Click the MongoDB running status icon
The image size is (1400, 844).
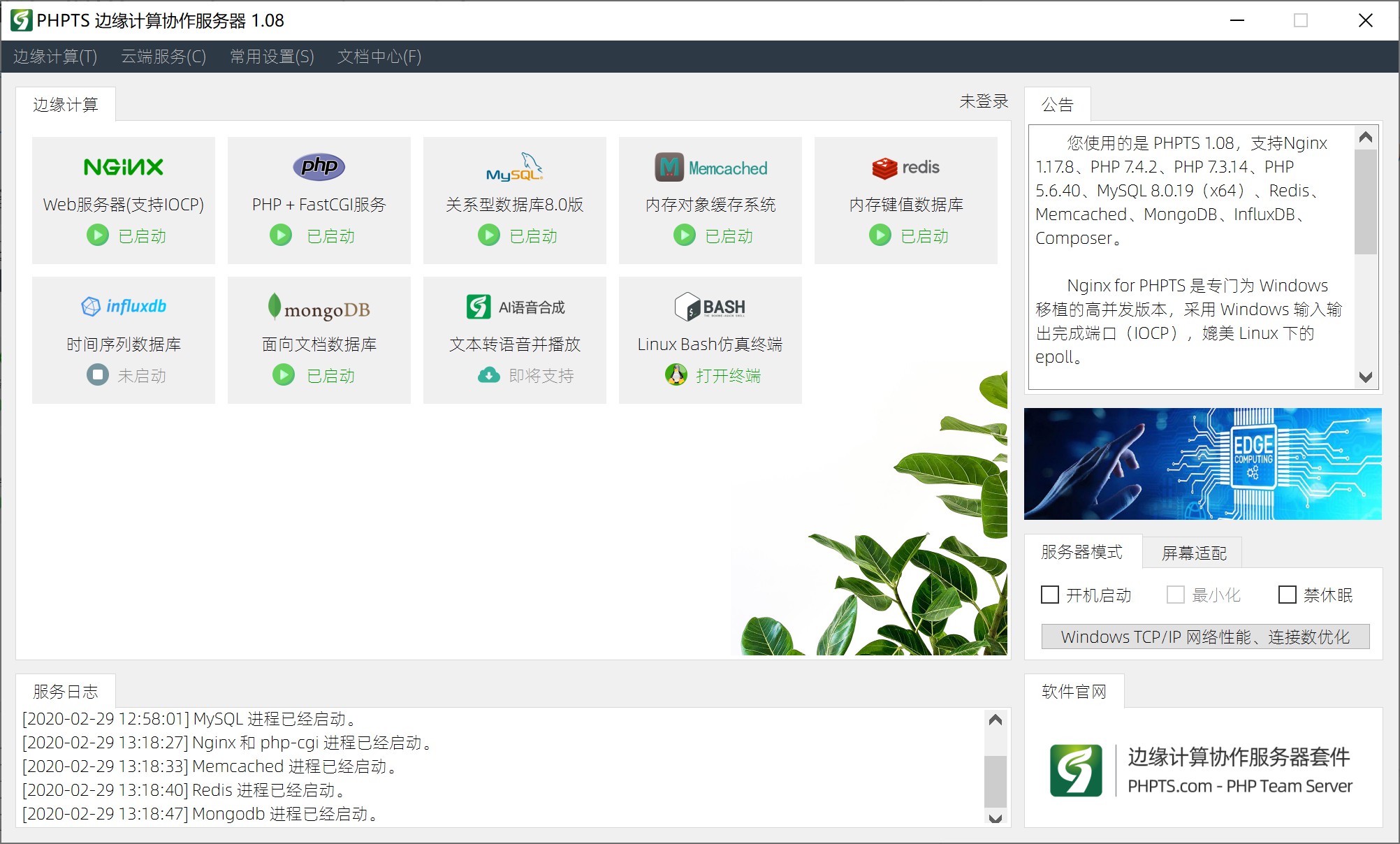coord(284,375)
